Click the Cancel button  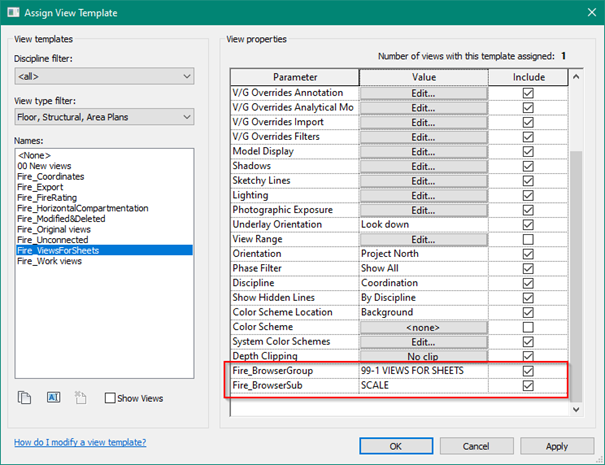476,446
